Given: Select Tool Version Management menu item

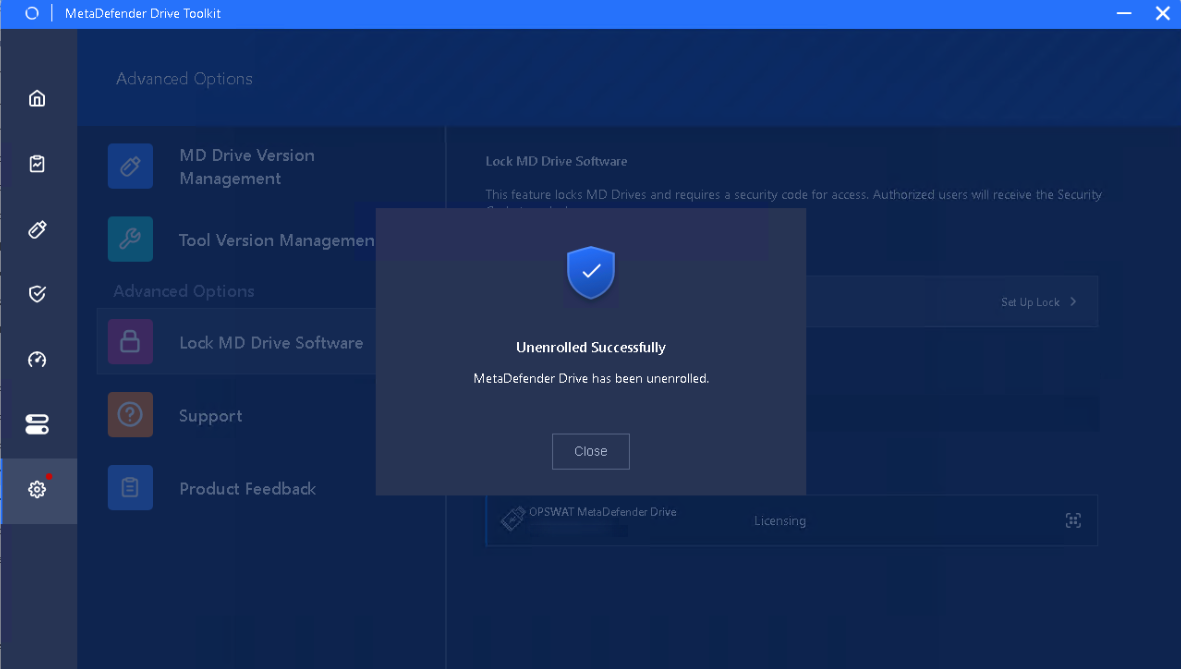Looking at the screenshot, I should 276,240.
